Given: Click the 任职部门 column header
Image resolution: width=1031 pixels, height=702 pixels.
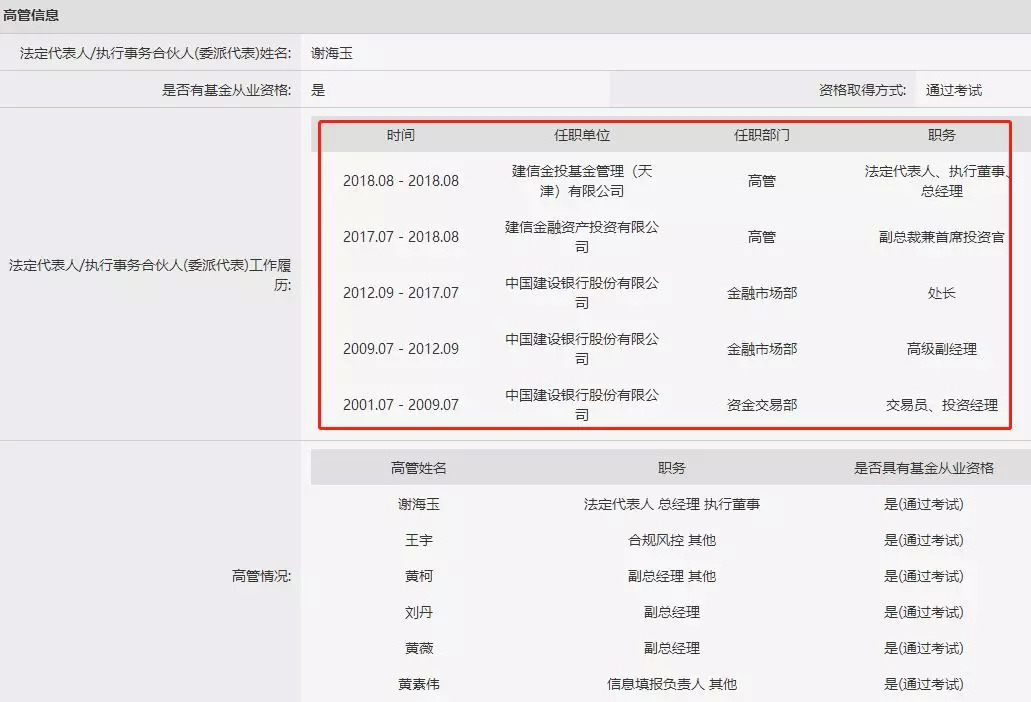Looking at the screenshot, I should (761, 135).
